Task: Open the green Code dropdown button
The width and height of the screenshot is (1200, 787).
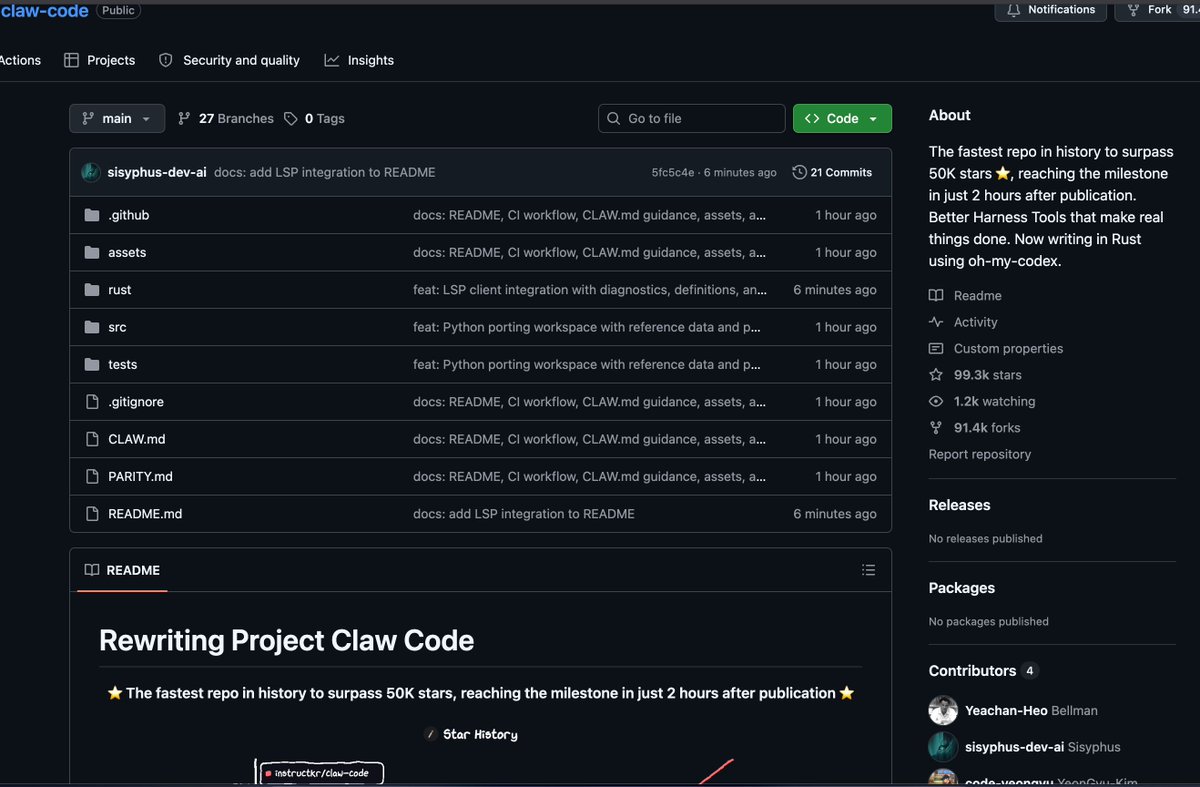Action: (x=842, y=118)
